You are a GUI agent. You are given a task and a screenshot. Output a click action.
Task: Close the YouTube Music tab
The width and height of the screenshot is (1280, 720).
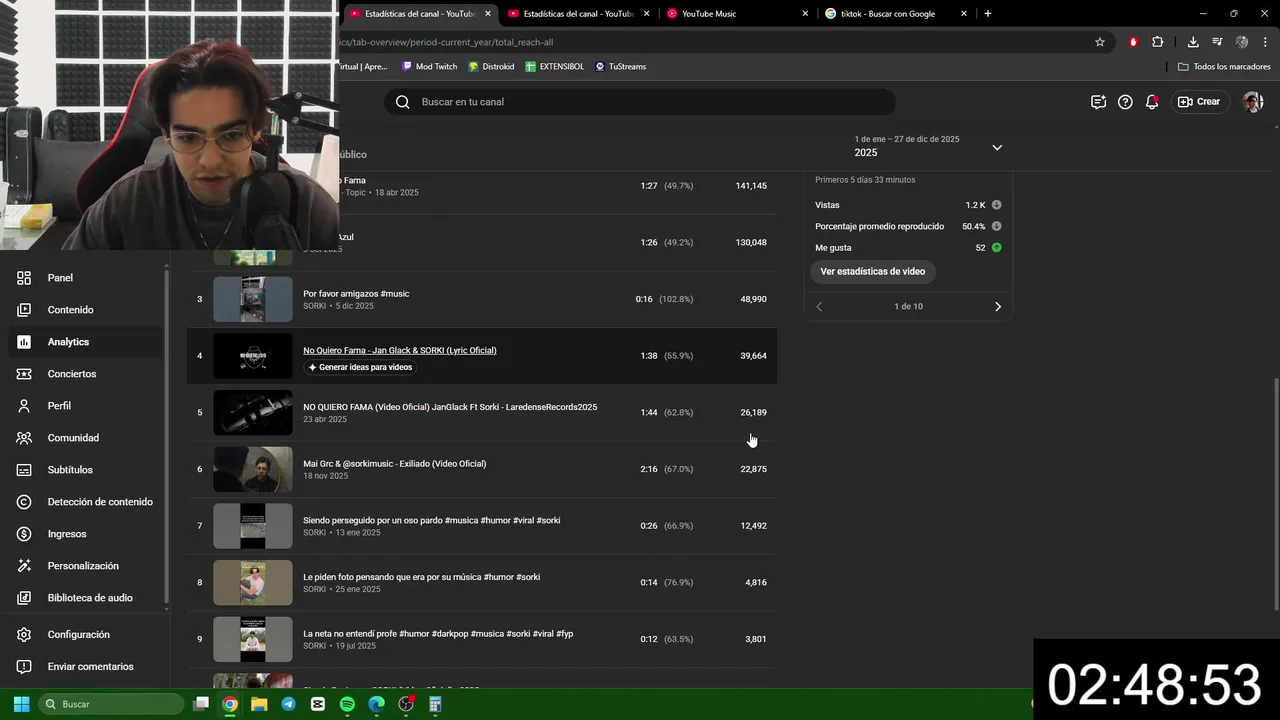pos(805,14)
